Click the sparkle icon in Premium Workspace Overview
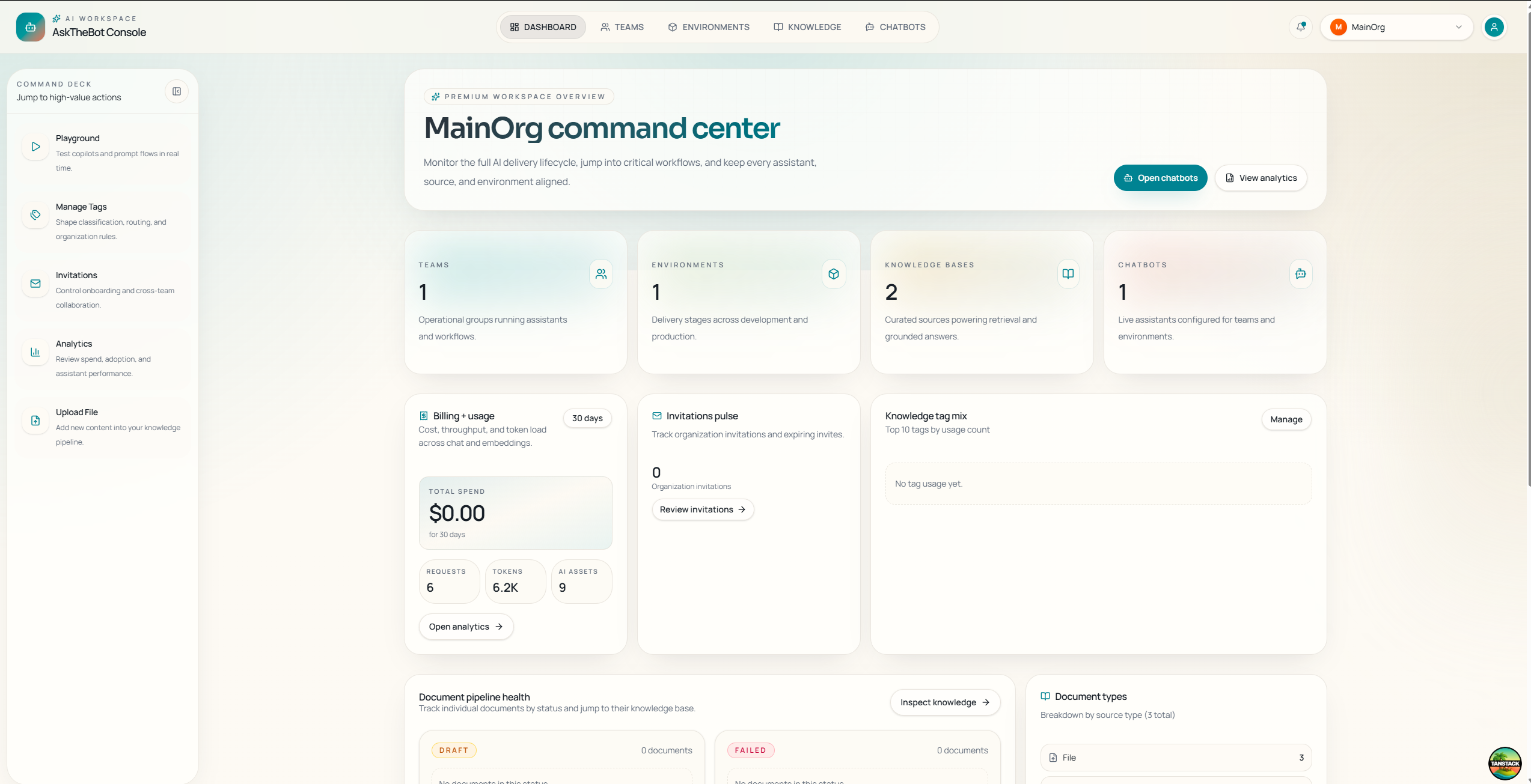This screenshot has width=1531, height=784. click(436, 97)
